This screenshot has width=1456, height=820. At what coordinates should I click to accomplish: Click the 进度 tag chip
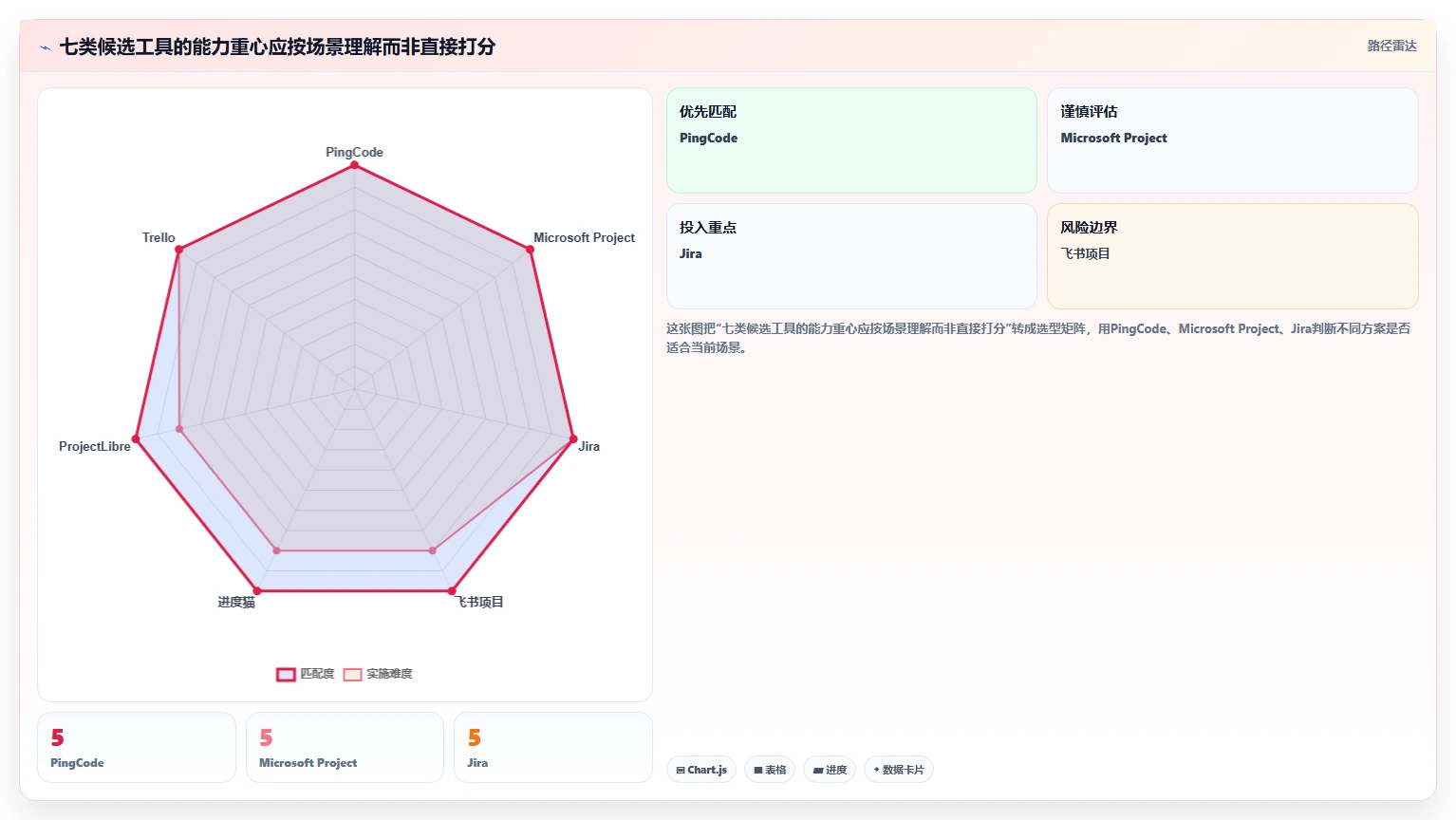click(830, 770)
